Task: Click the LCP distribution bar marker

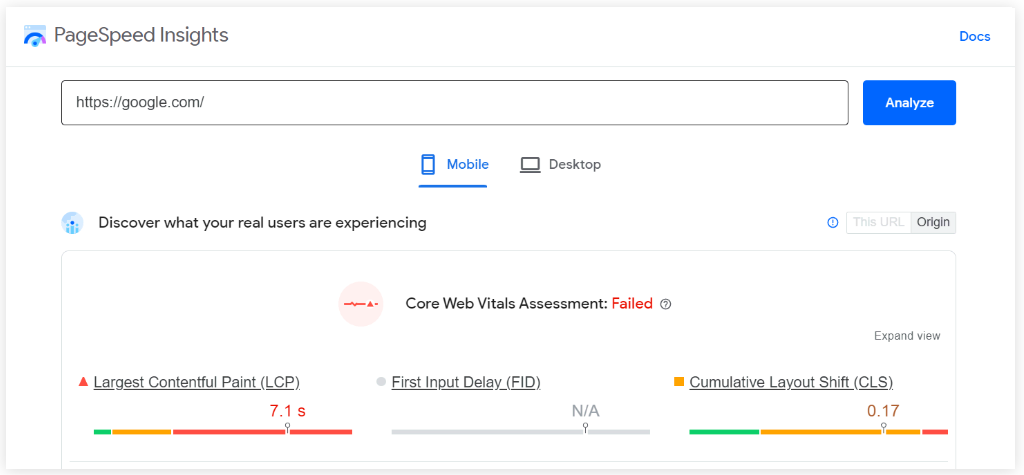Action: [287, 428]
